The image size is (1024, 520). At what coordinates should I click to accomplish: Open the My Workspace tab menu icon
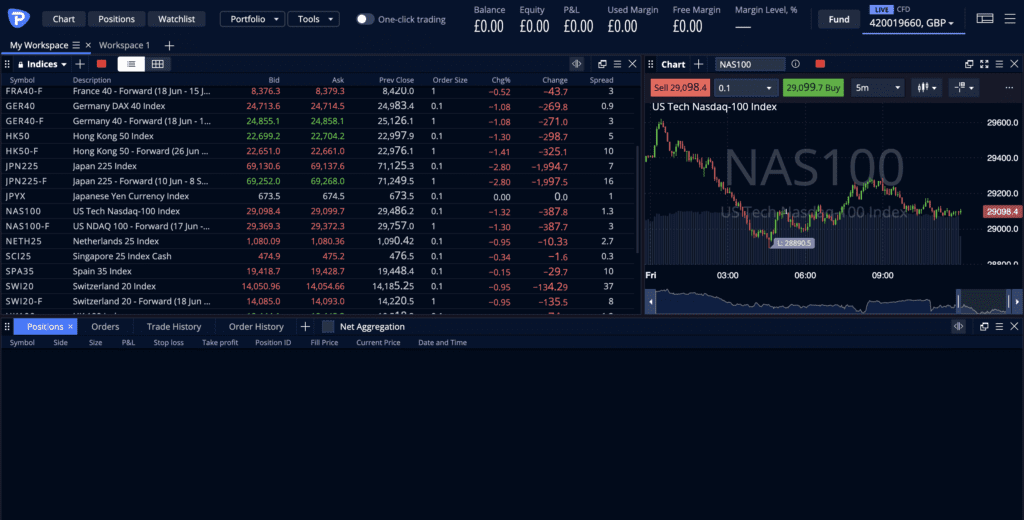tap(76, 45)
